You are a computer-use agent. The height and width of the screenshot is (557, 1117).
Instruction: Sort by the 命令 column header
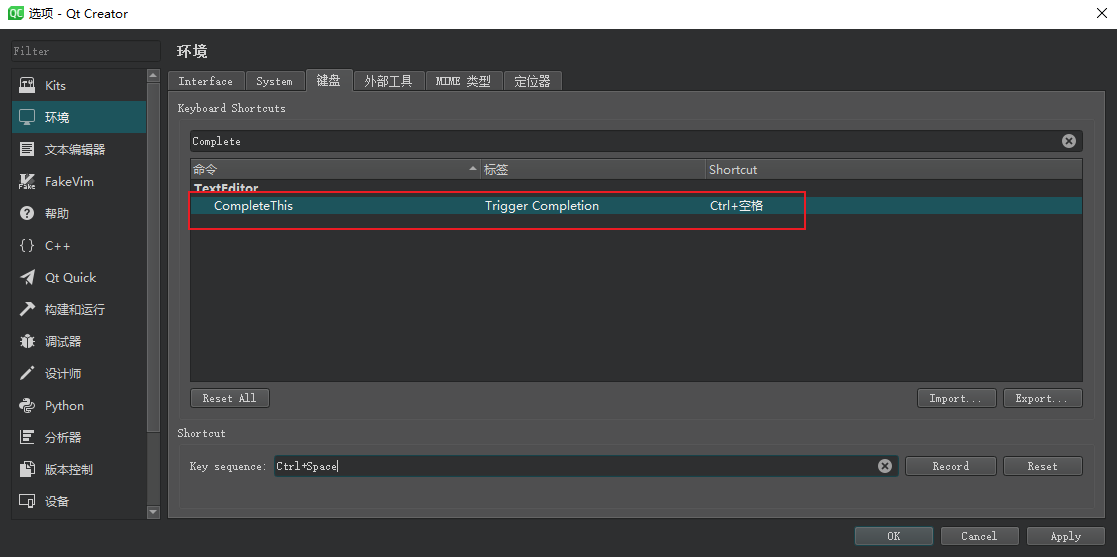click(x=335, y=170)
